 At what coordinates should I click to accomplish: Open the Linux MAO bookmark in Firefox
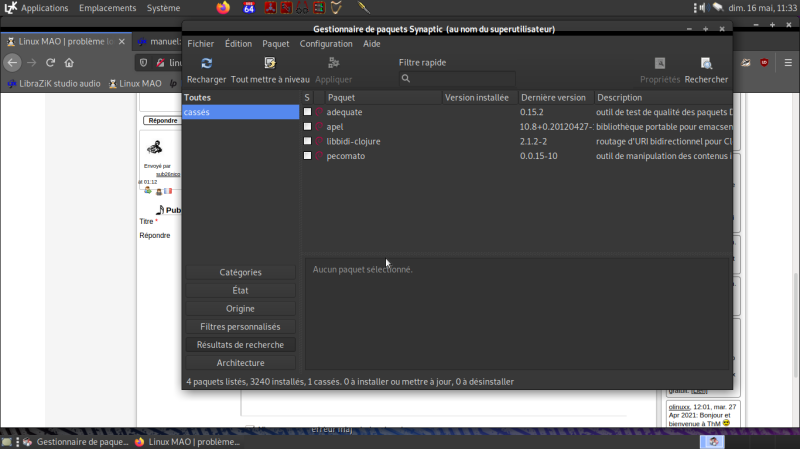click(x=135, y=84)
